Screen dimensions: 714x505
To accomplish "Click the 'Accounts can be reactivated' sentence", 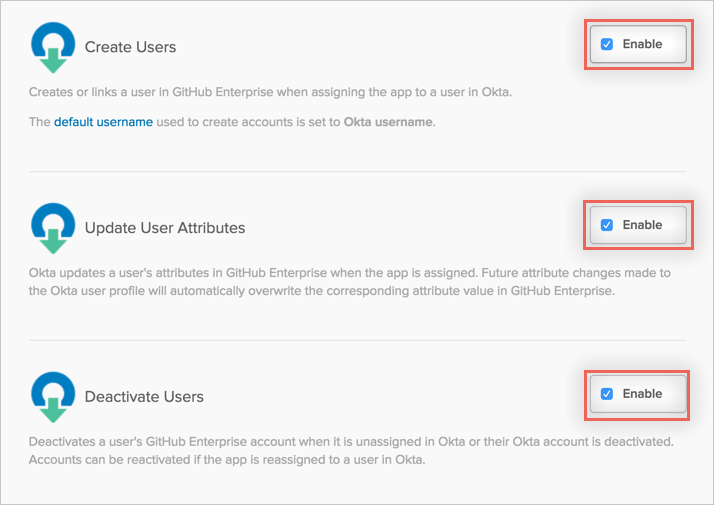I will click(226, 460).
